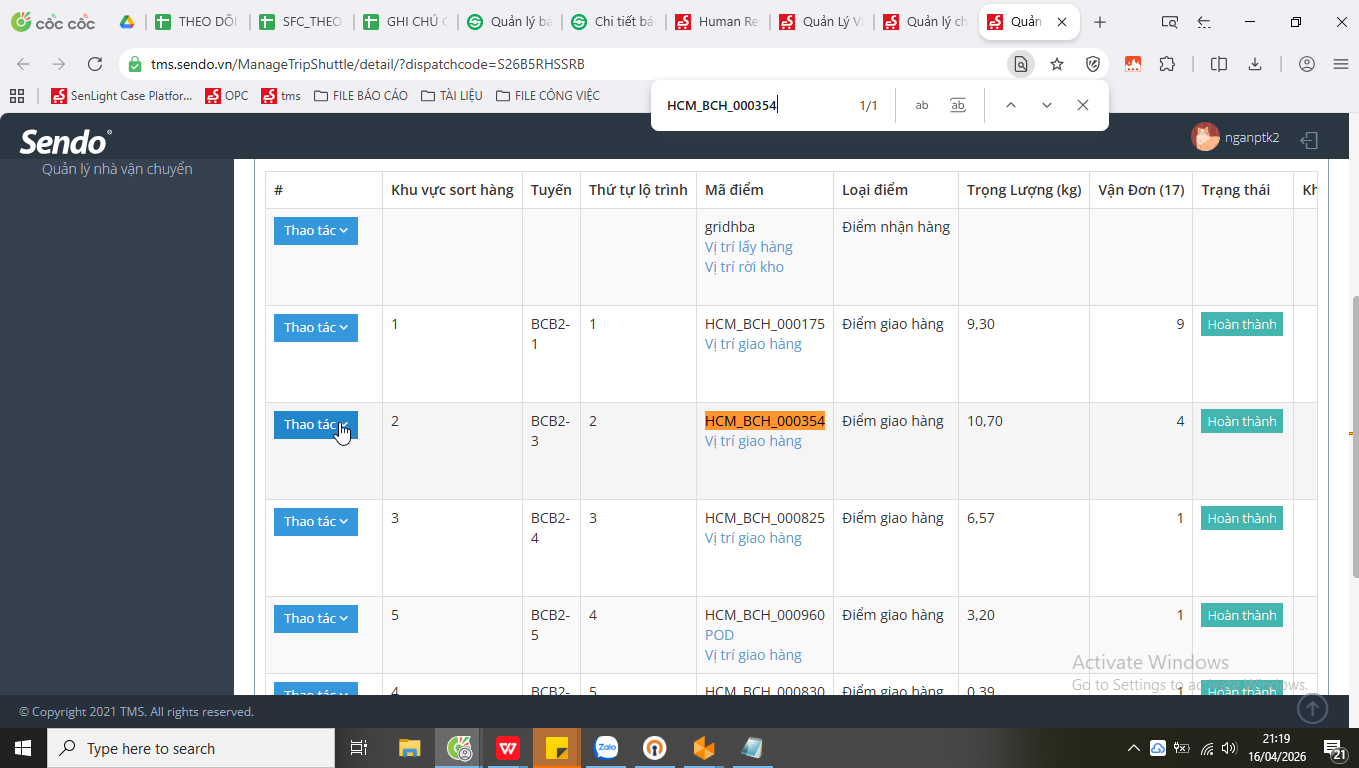The height and width of the screenshot is (768, 1359).
Task: Go to the previous find match
Action: click(1011, 105)
